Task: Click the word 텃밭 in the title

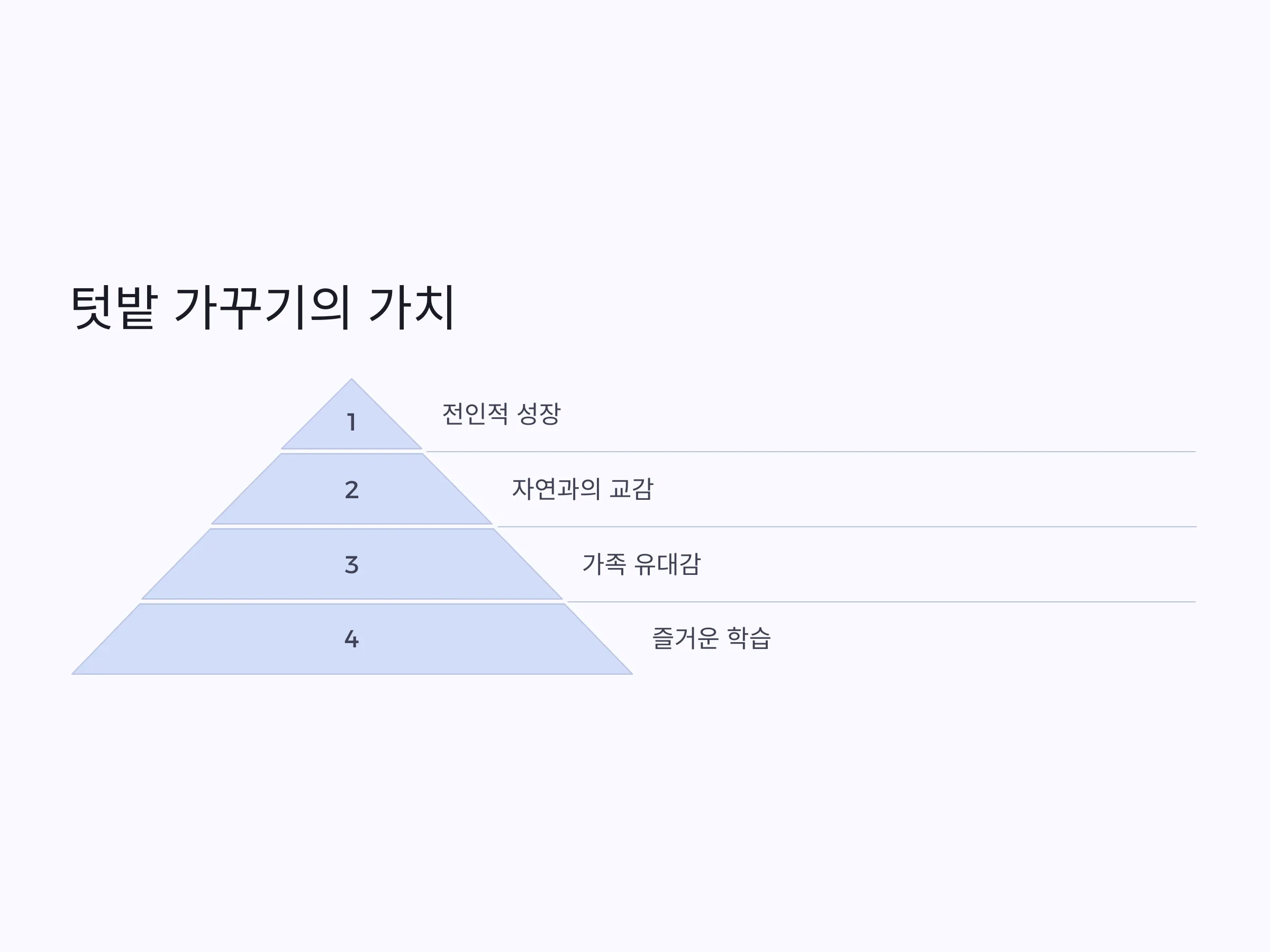Action: [x=113, y=308]
